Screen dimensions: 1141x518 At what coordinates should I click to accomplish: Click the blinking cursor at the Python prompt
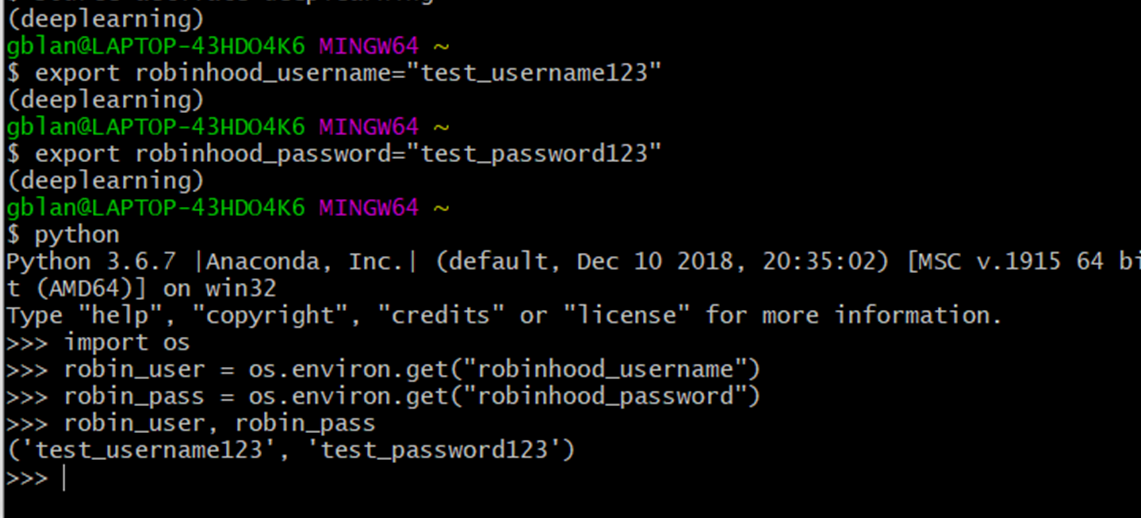pyautogui.click(x=64, y=479)
